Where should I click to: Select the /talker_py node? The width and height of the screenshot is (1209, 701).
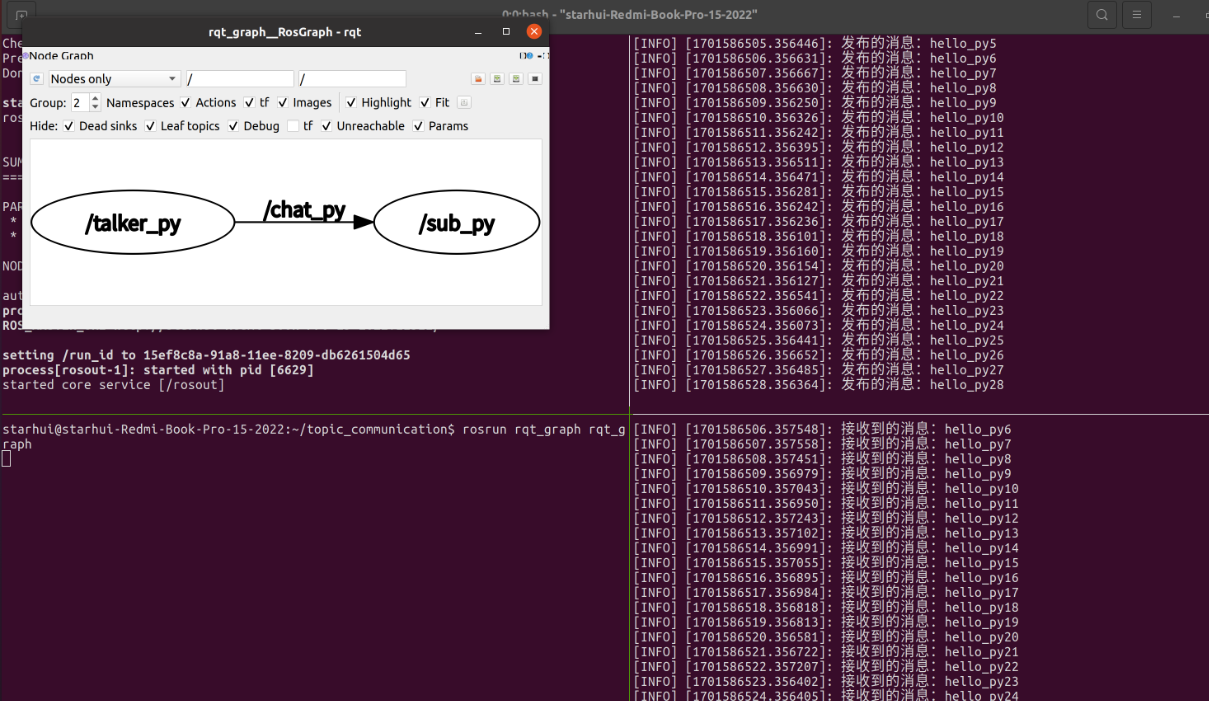pos(133,222)
